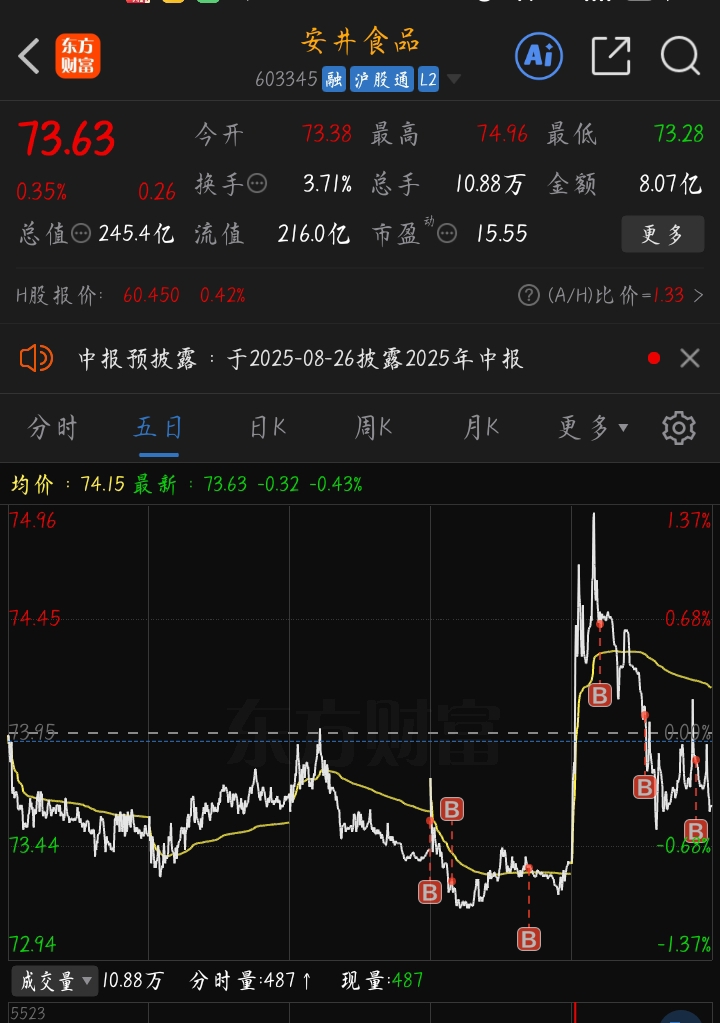The image size is (720, 1023).
Task: Switch to the 周K tab
Action: [373, 428]
